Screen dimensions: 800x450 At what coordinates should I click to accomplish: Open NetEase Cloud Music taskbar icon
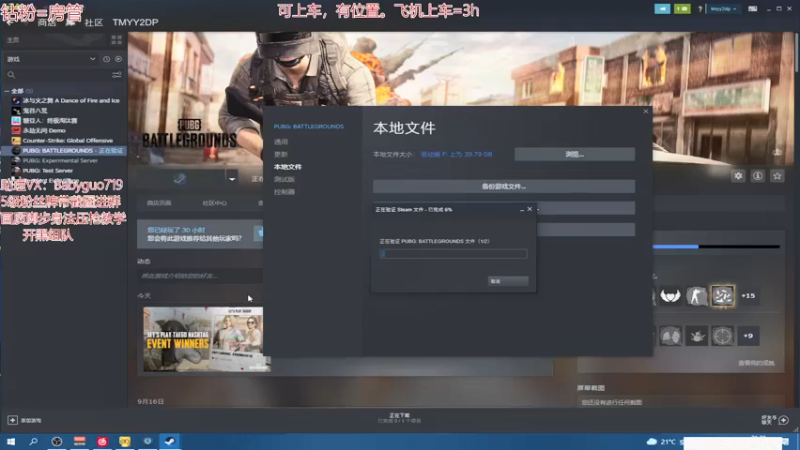click(x=102, y=441)
